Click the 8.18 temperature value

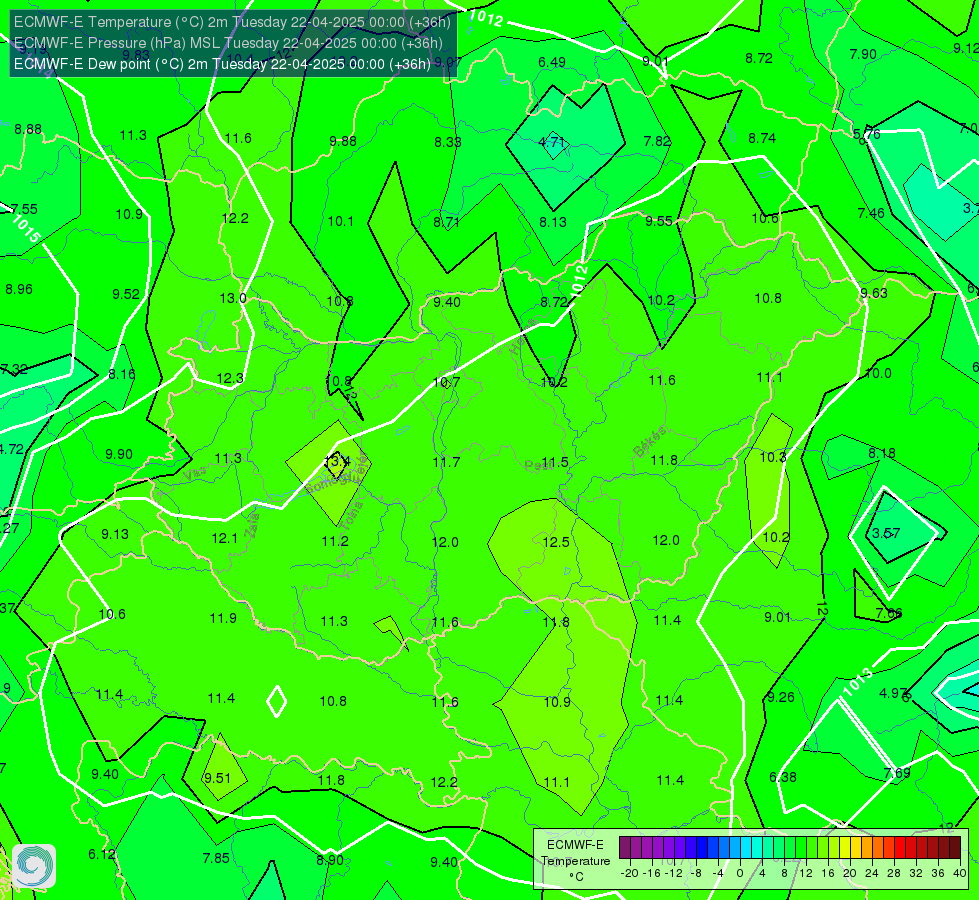[x=882, y=453]
